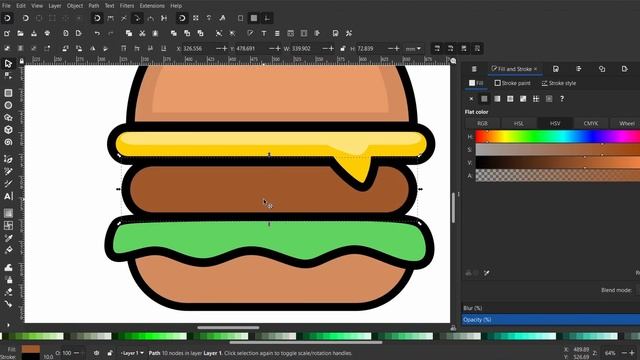The height and width of the screenshot is (360, 640).
Task: Select the Selector arrow tool
Action: tap(8, 64)
